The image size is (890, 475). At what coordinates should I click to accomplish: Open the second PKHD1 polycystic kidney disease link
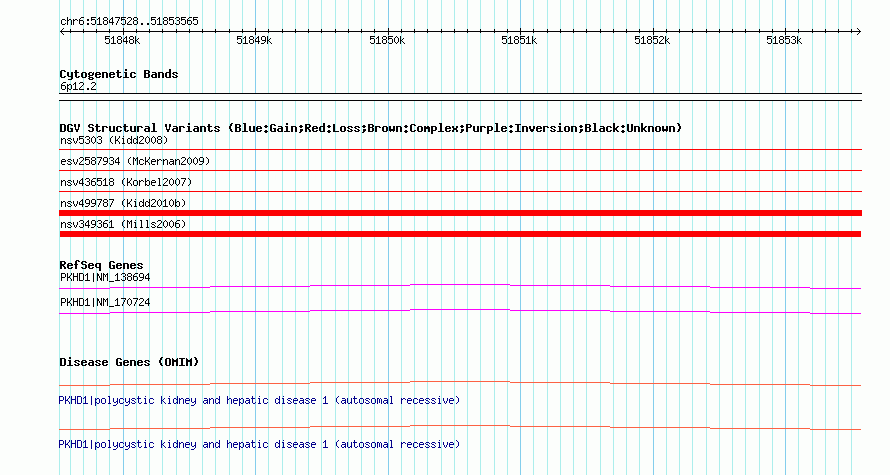coord(259,444)
